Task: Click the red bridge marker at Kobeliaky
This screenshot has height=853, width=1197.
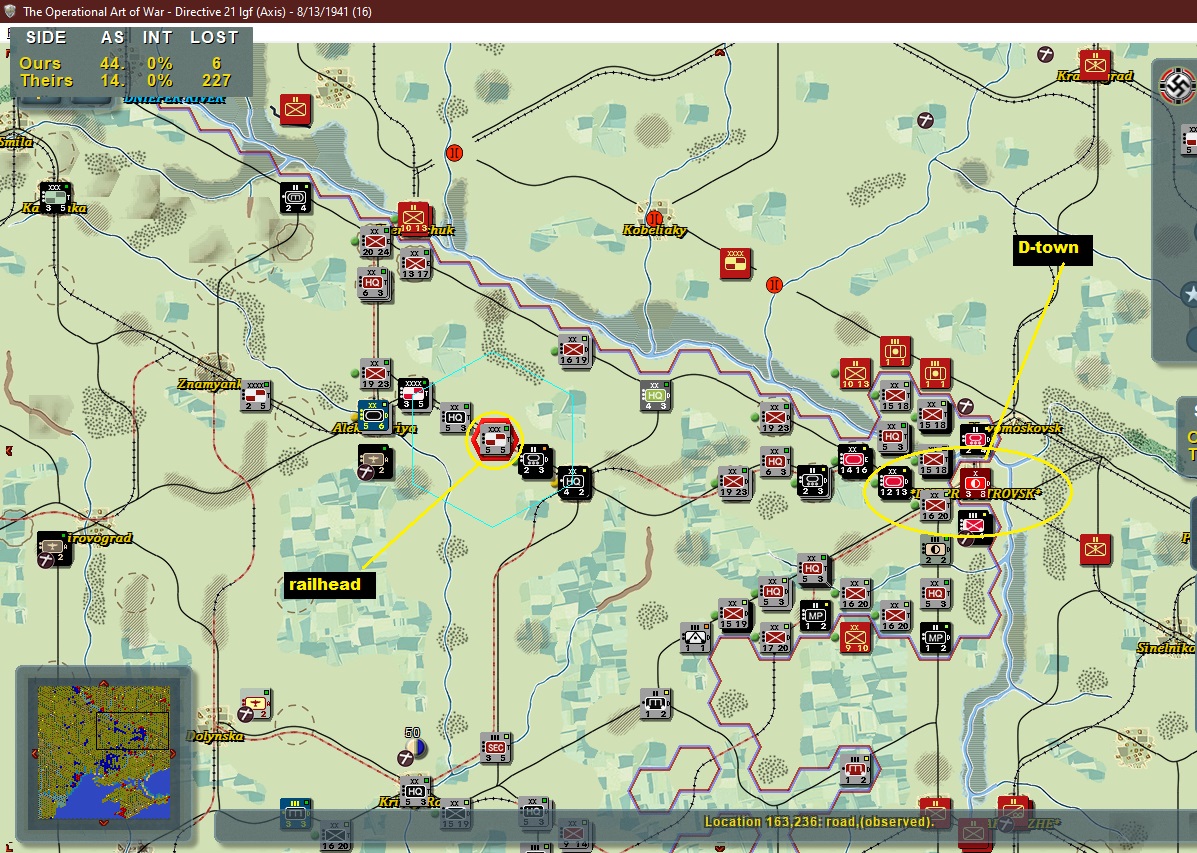Action: tap(654, 219)
